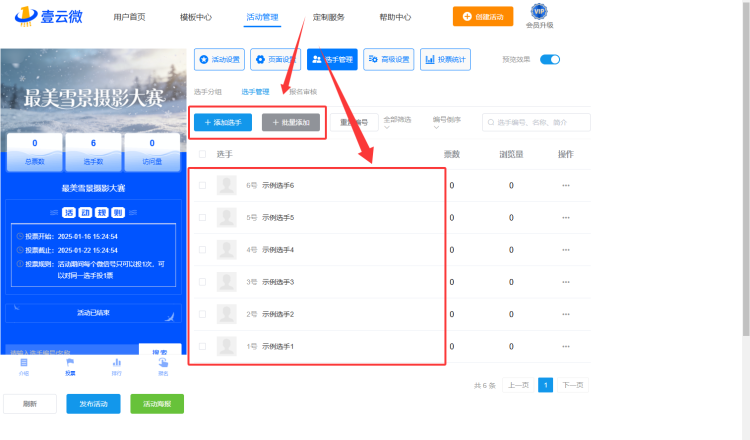Click the blue 发布活动 button
Screen dimensions: 750x440
pyautogui.click(x=93, y=404)
